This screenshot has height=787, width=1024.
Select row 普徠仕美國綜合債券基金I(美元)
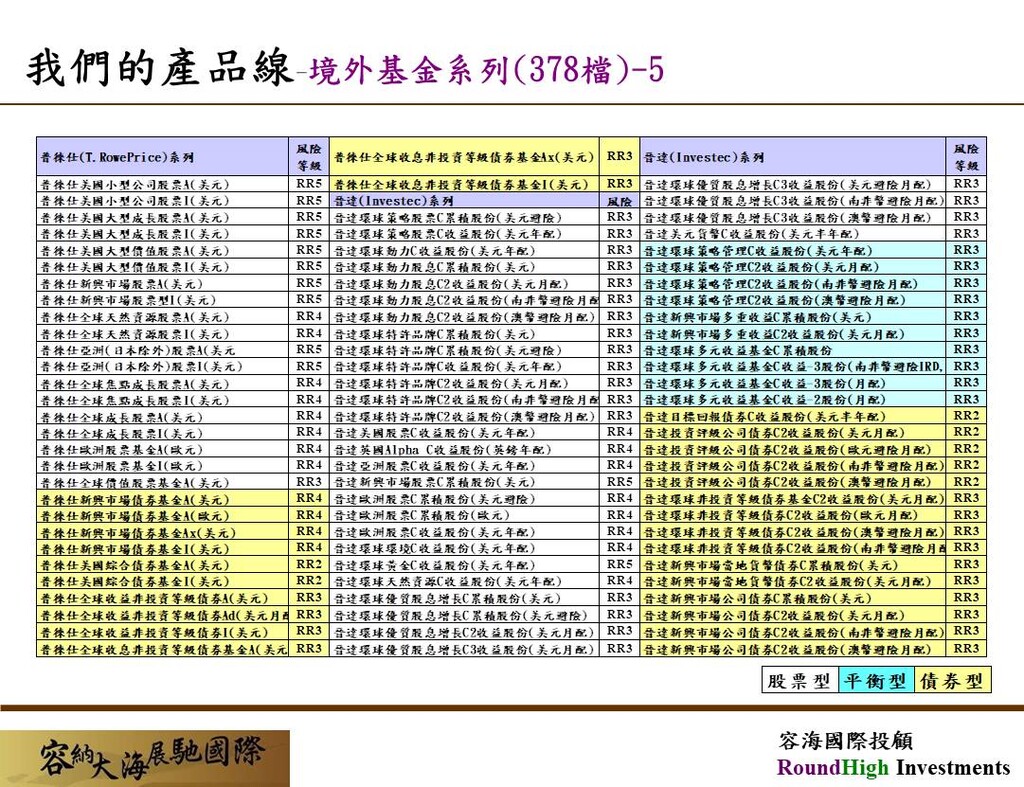click(135, 582)
